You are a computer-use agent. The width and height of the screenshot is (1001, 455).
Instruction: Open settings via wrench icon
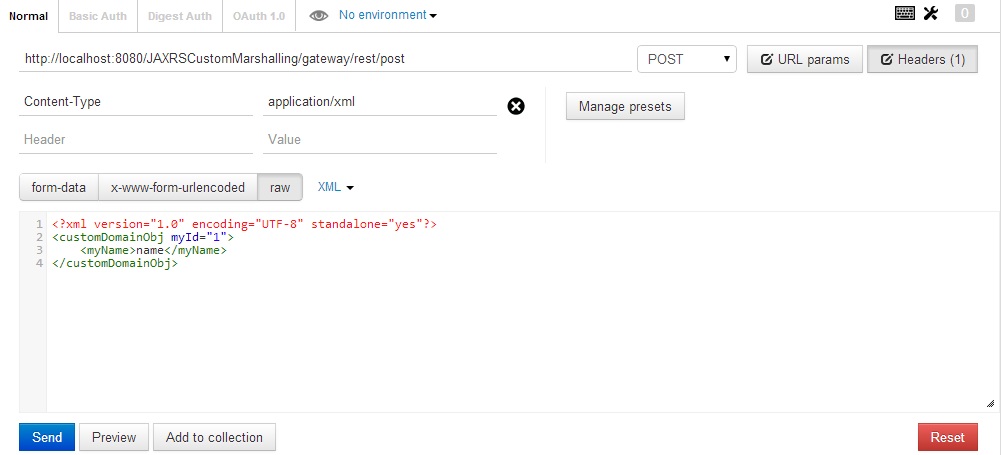(931, 13)
